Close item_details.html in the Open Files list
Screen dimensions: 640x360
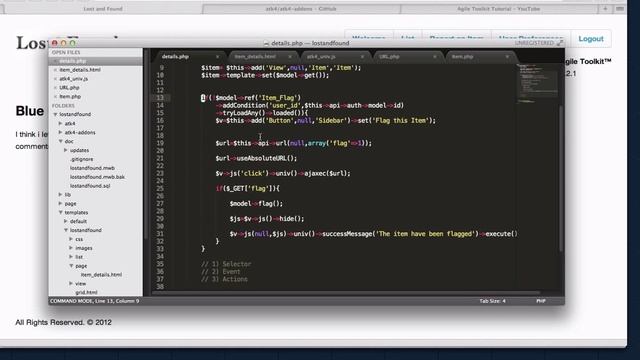click(56, 70)
